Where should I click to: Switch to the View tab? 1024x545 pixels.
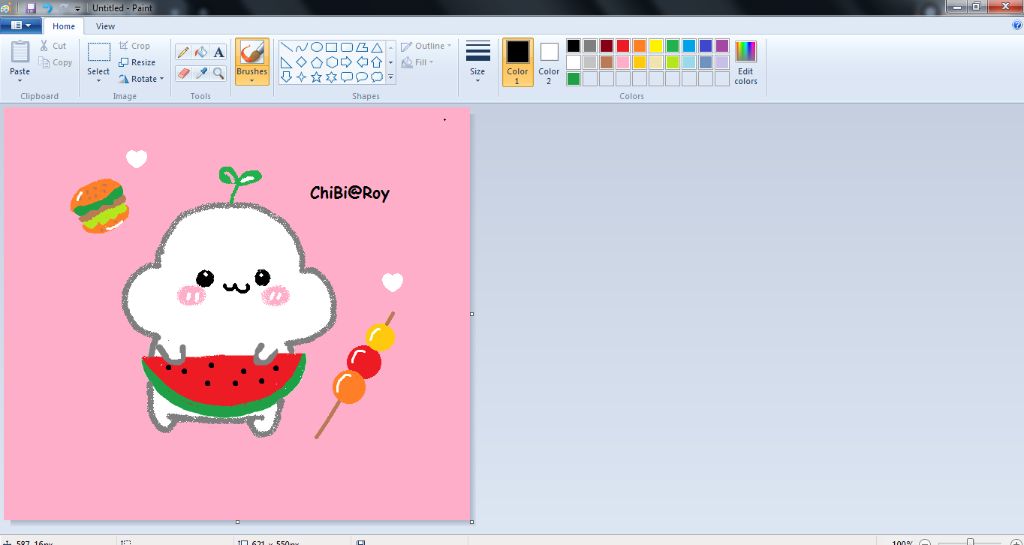click(105, 26)
